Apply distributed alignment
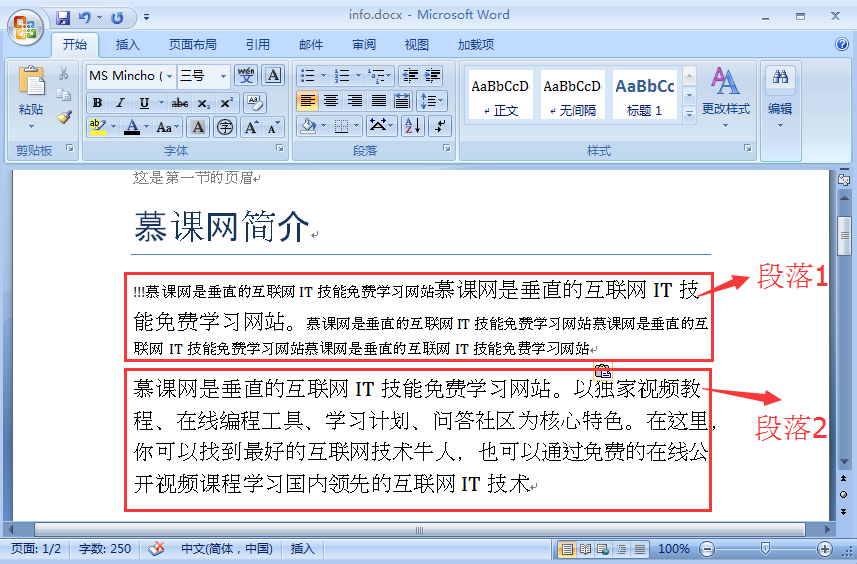This screenshot has width=857, height=564. 402,101
